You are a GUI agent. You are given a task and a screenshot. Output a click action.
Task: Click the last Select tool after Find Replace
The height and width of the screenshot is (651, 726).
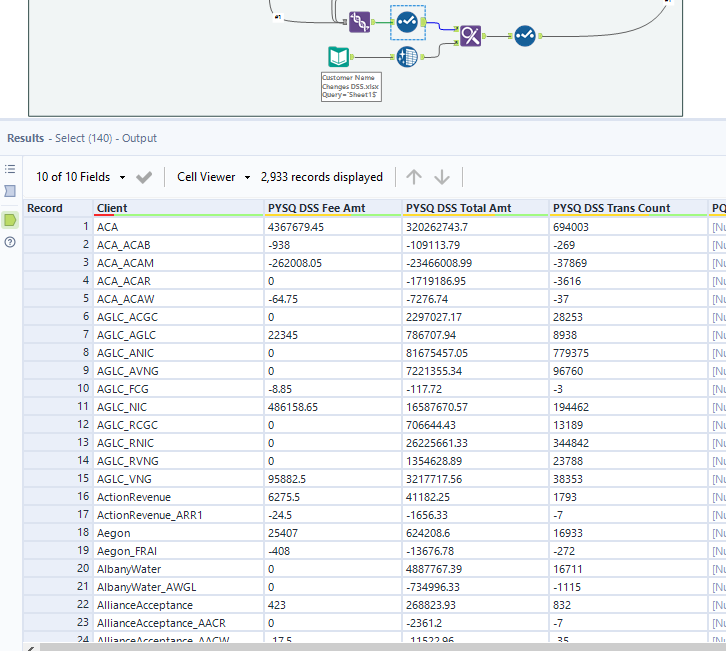[525, 37]
